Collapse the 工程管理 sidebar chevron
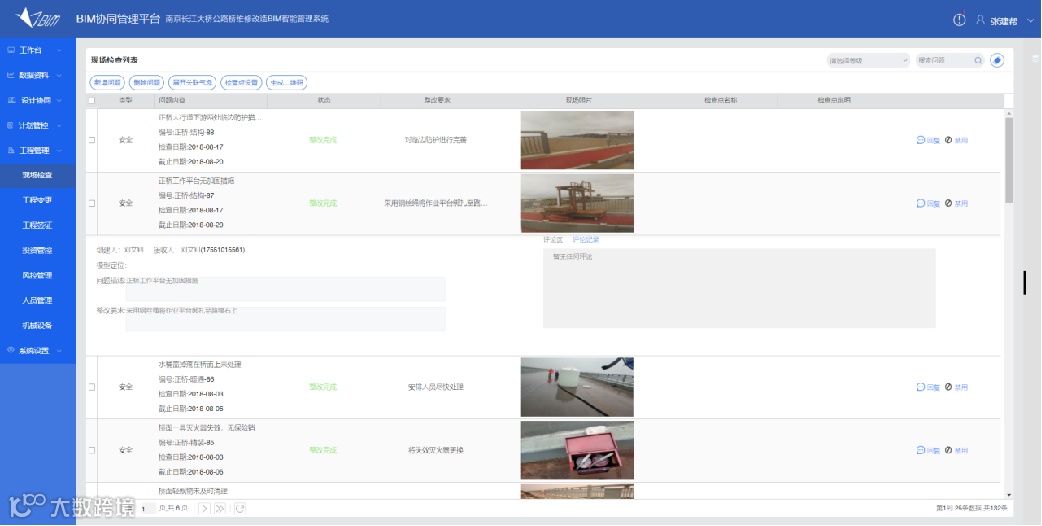 [59, 151]
